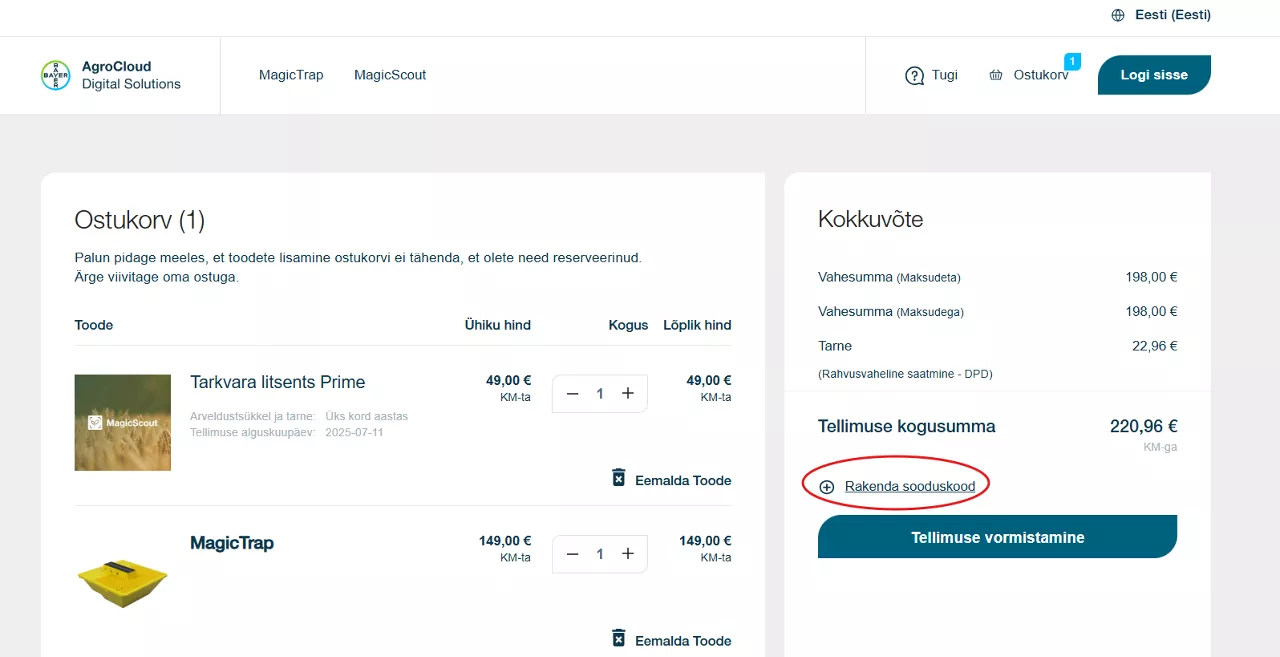Click the cart item count badge

(1073, 62)
